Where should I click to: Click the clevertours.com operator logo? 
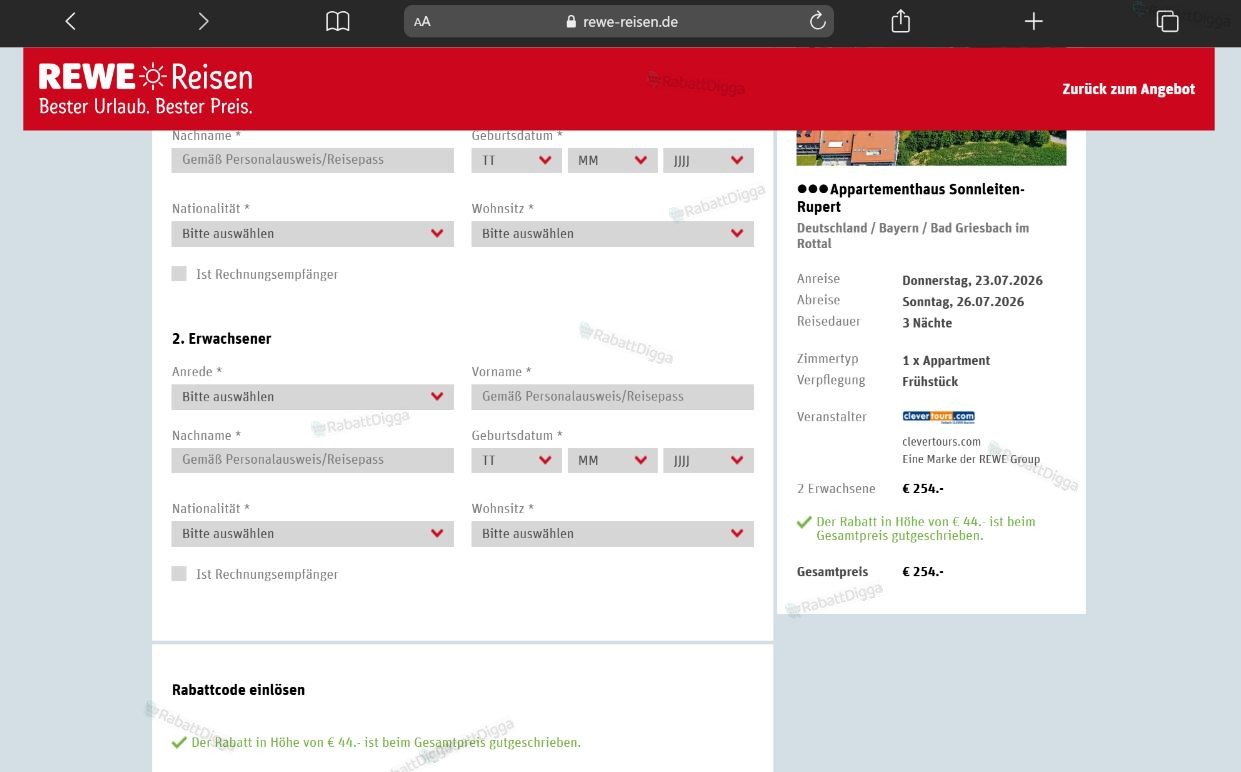click(938, 416)
